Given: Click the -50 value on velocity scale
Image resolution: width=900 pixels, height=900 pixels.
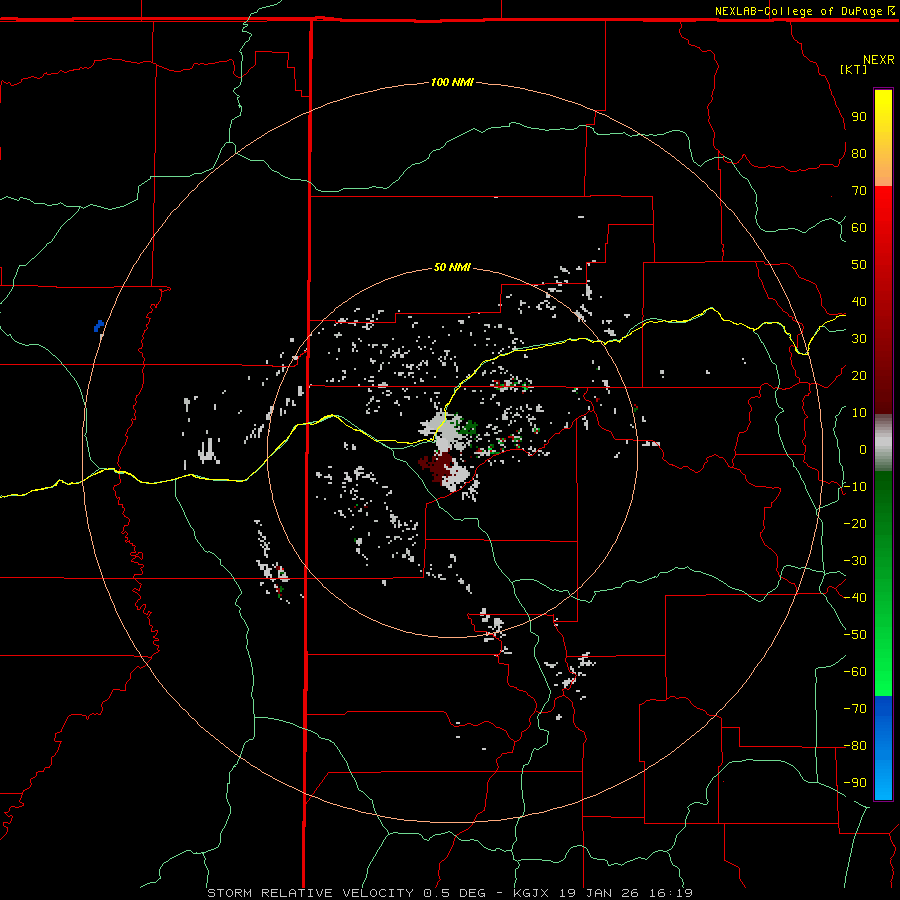Looking at the screenshot, I should click(x=855, y=635).
